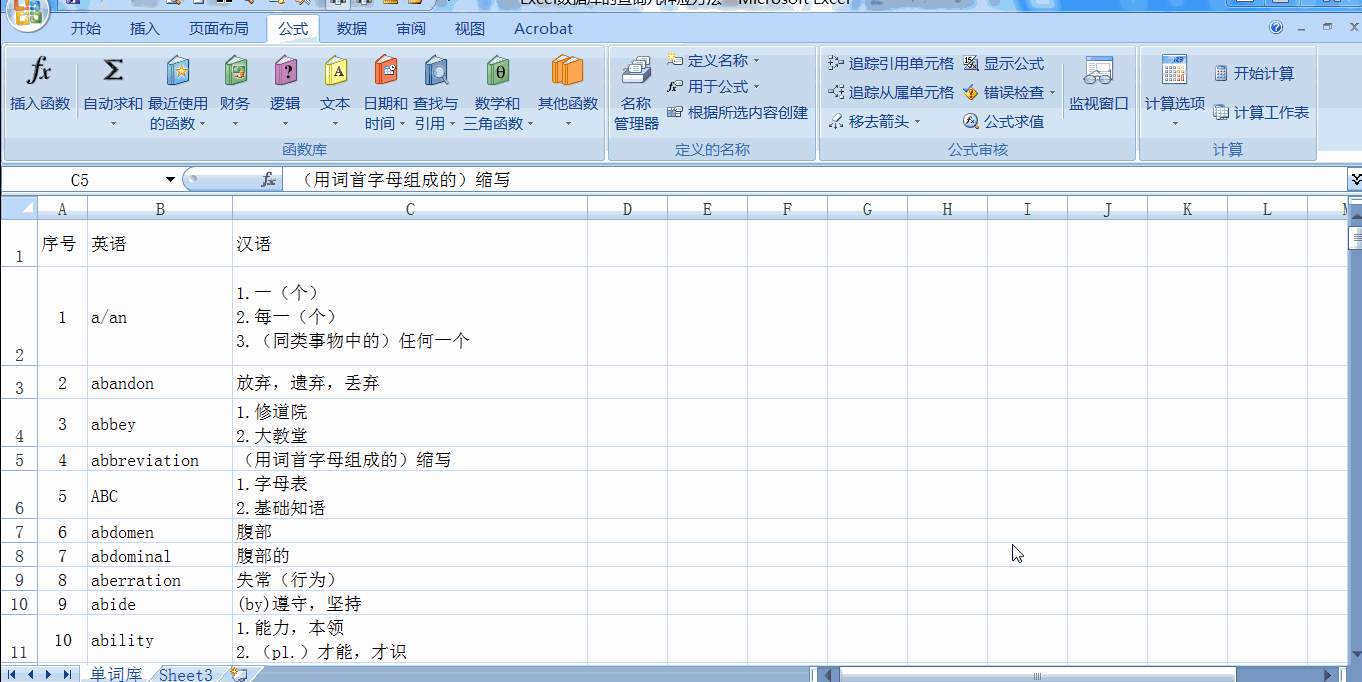Open the Watch Window (监视窗口)
Image resolution: width=1362 pixels, height=682 pixels.
pos(1098,85)
